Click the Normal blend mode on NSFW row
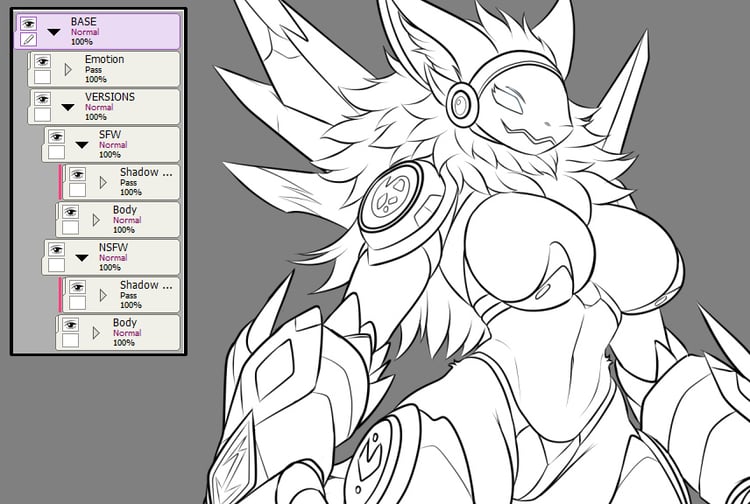The height and width of the screenshot is (504, 750). click(113, 258)
